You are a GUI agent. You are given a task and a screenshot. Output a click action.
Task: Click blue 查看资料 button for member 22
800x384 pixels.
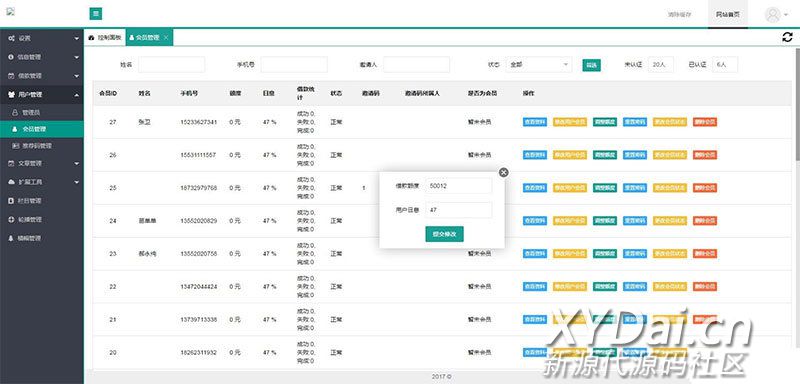tap(535, 287)
